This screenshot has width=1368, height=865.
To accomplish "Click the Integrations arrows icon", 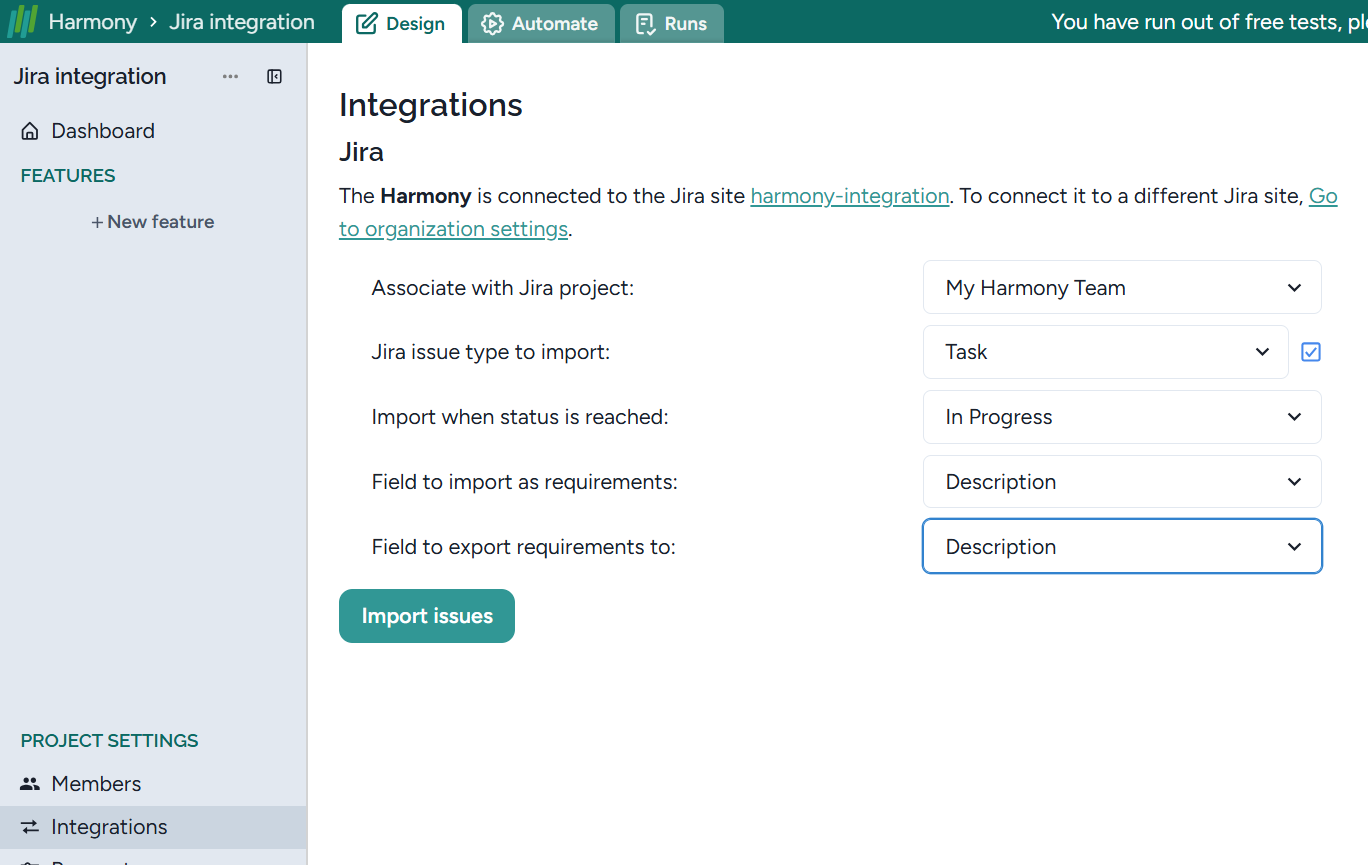I will (30, 827).
